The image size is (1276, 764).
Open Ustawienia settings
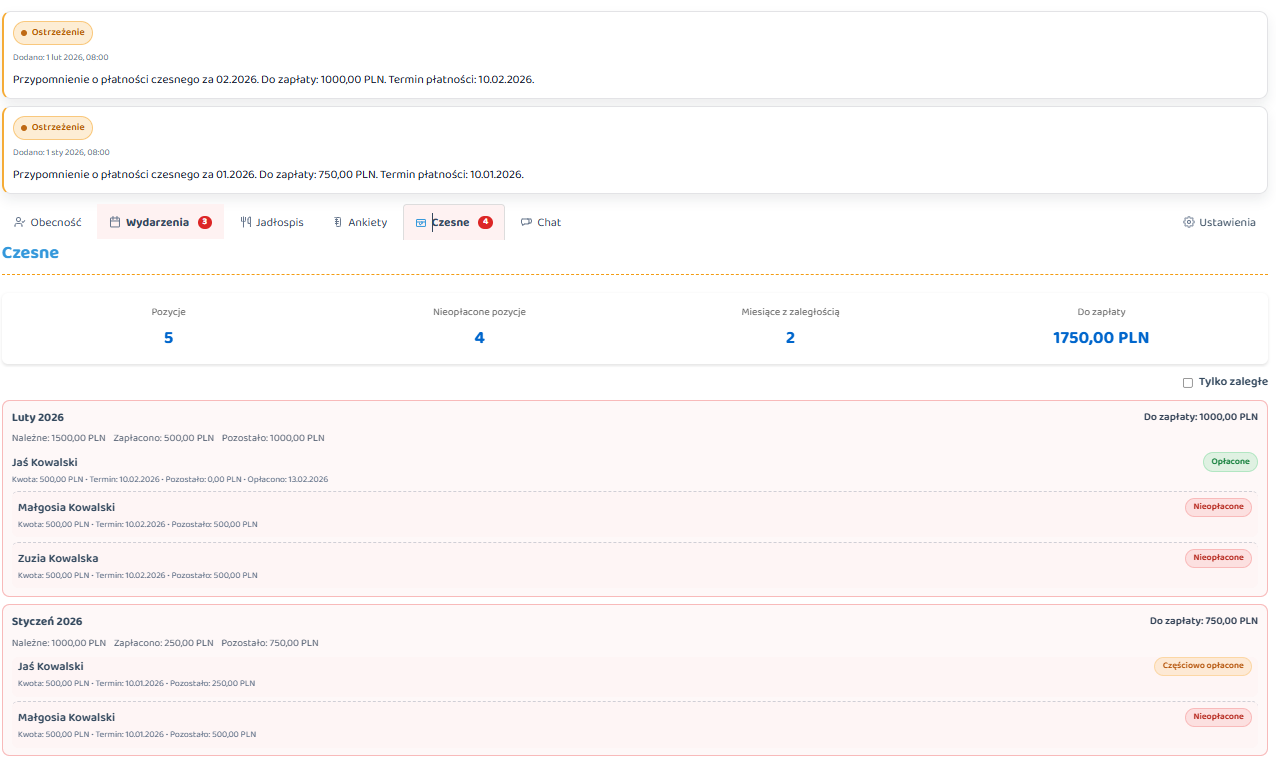[x=1219, y=222]
